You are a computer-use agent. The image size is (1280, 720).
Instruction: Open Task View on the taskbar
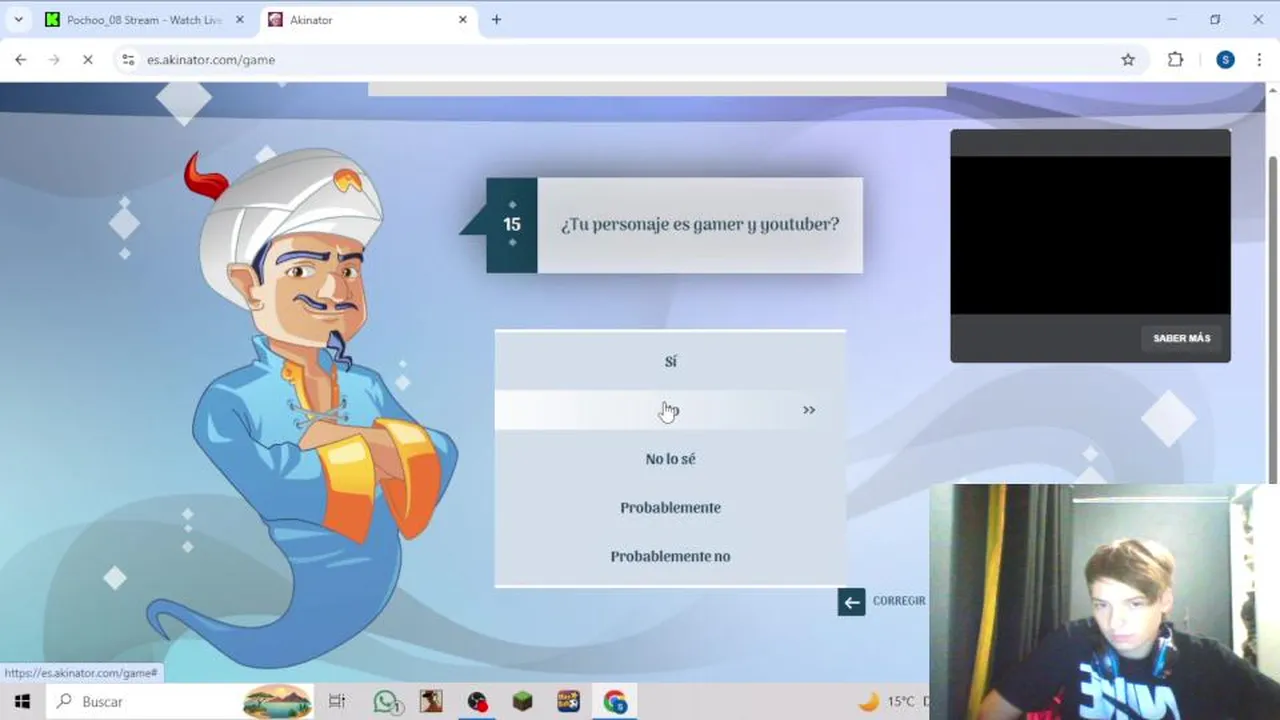pyautogui.click(x=337, y=702)
